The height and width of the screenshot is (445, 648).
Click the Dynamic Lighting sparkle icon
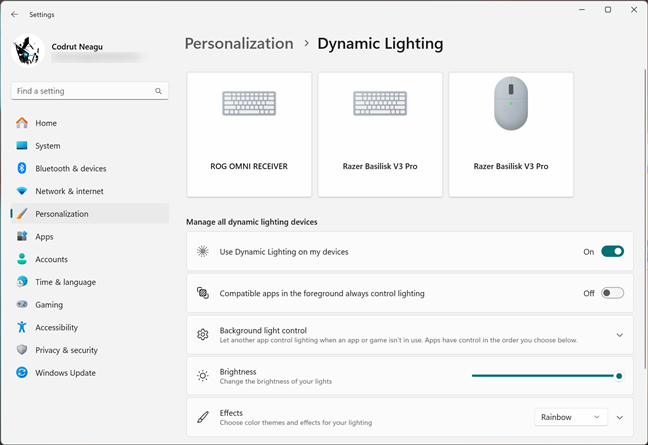click(x=202, y=251)
